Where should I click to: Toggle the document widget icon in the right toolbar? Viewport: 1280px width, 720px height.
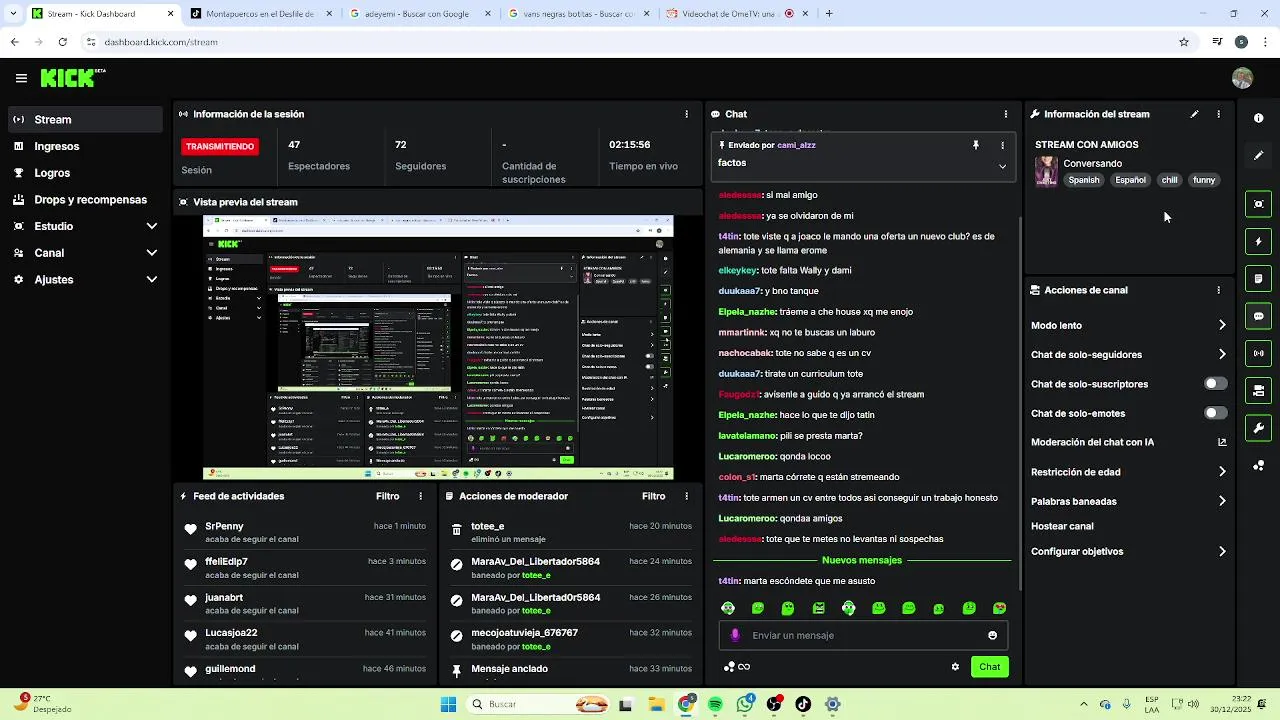tap(1258, 278)
